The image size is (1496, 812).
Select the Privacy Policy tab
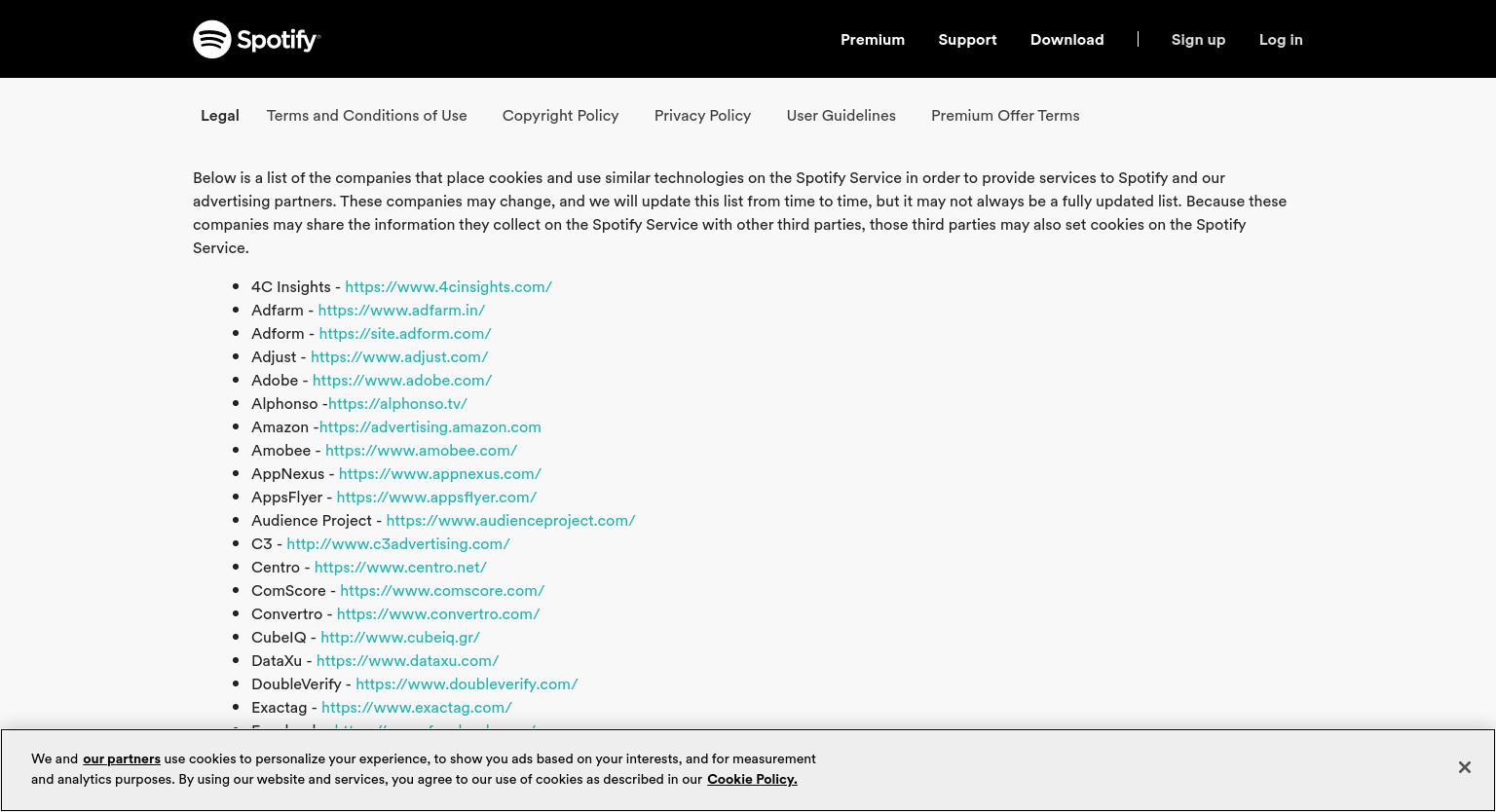702,115
